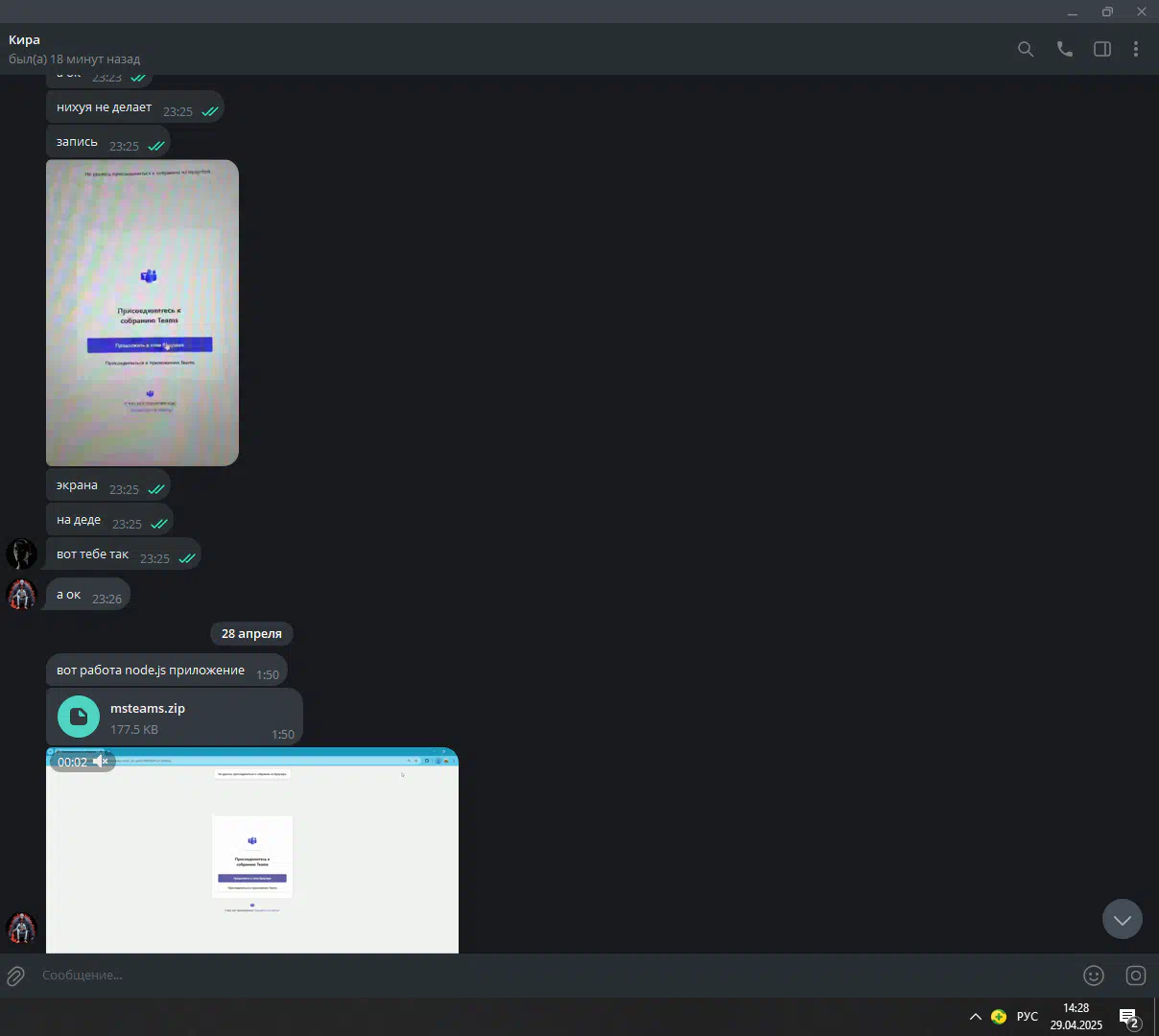Select the "вот работа node.js приложение" message

[167, 671]
